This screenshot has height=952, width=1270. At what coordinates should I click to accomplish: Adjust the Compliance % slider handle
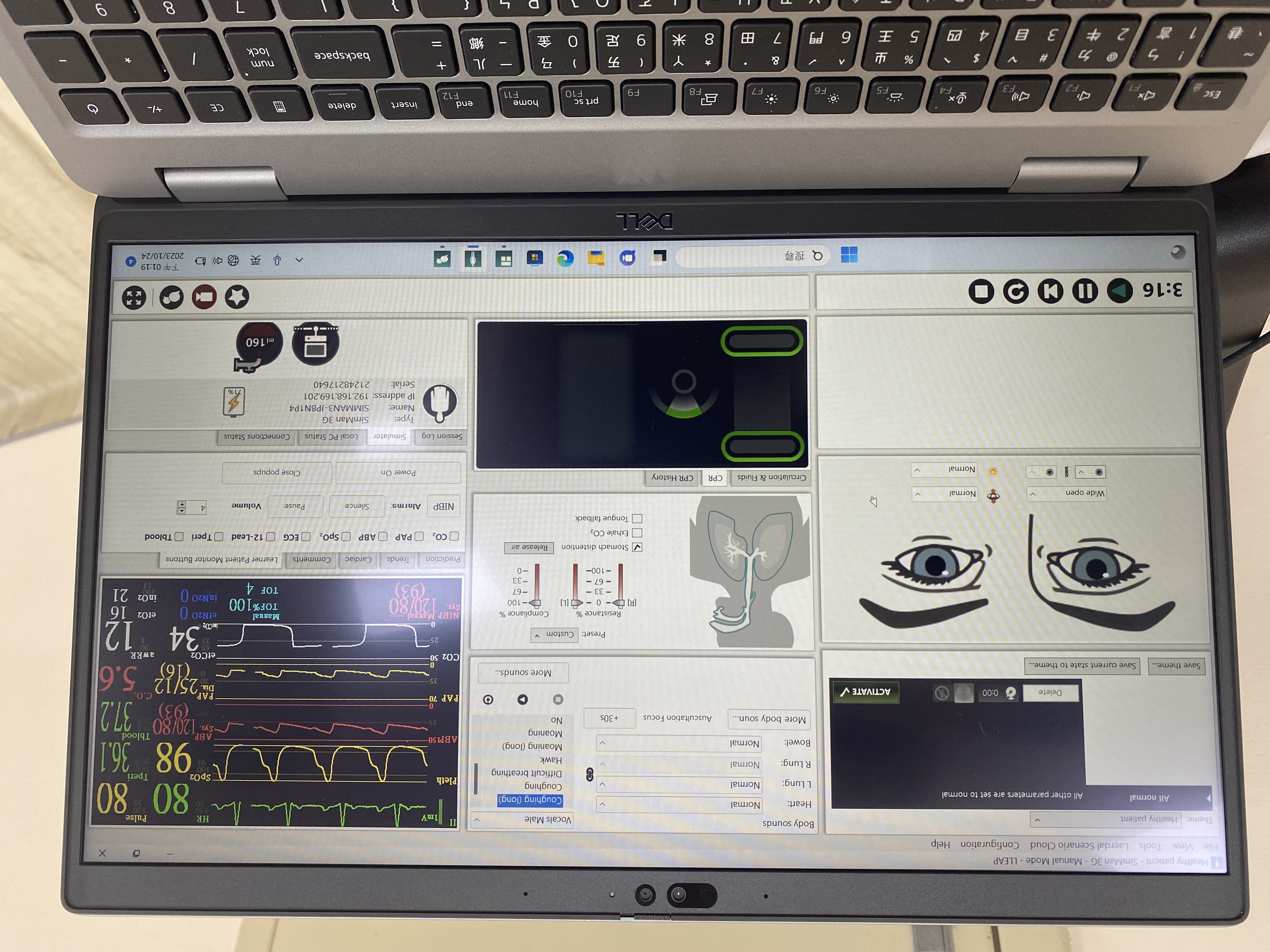(536, 603)
